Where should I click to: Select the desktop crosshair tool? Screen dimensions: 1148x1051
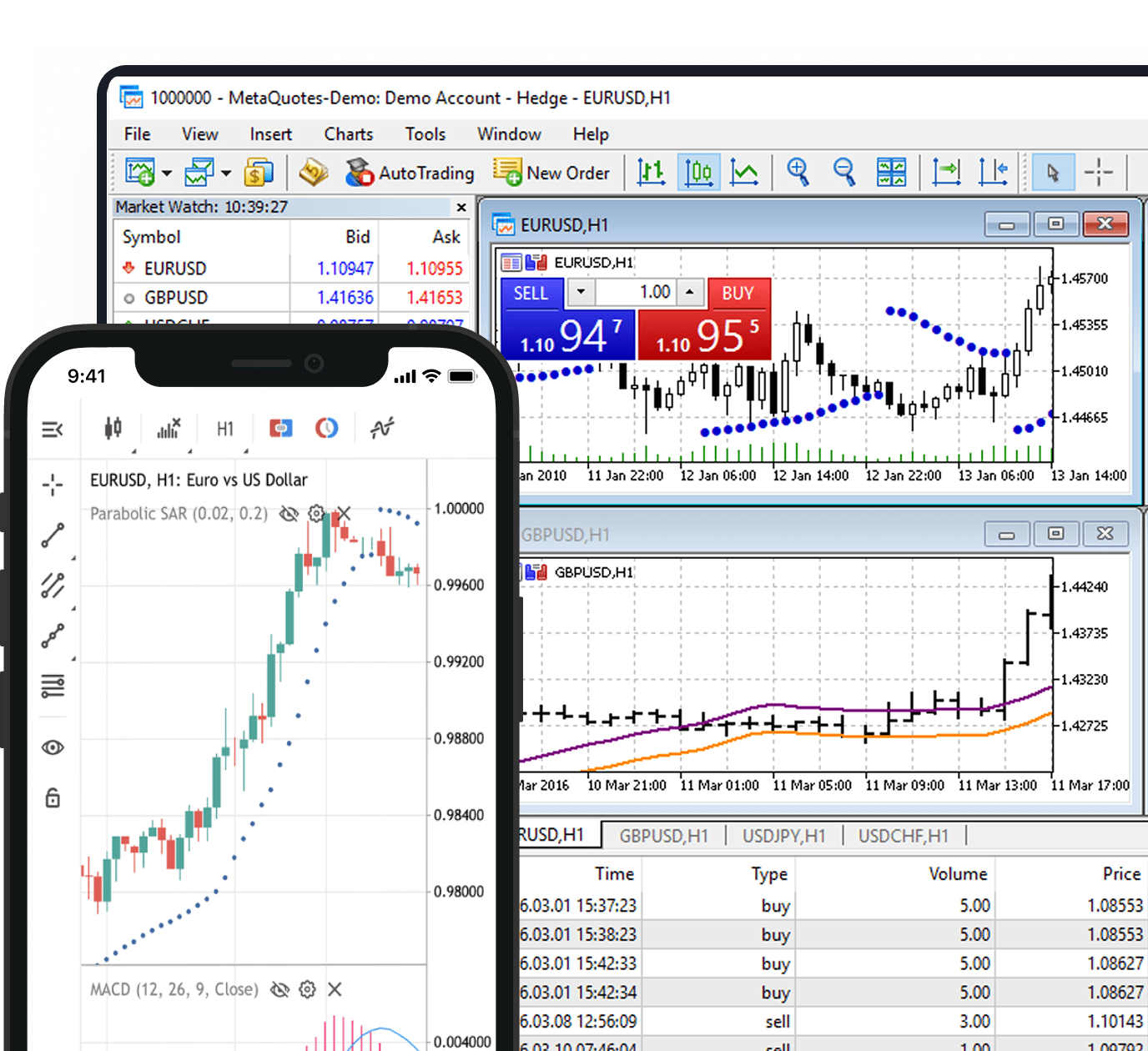(x=1099, y=173)
